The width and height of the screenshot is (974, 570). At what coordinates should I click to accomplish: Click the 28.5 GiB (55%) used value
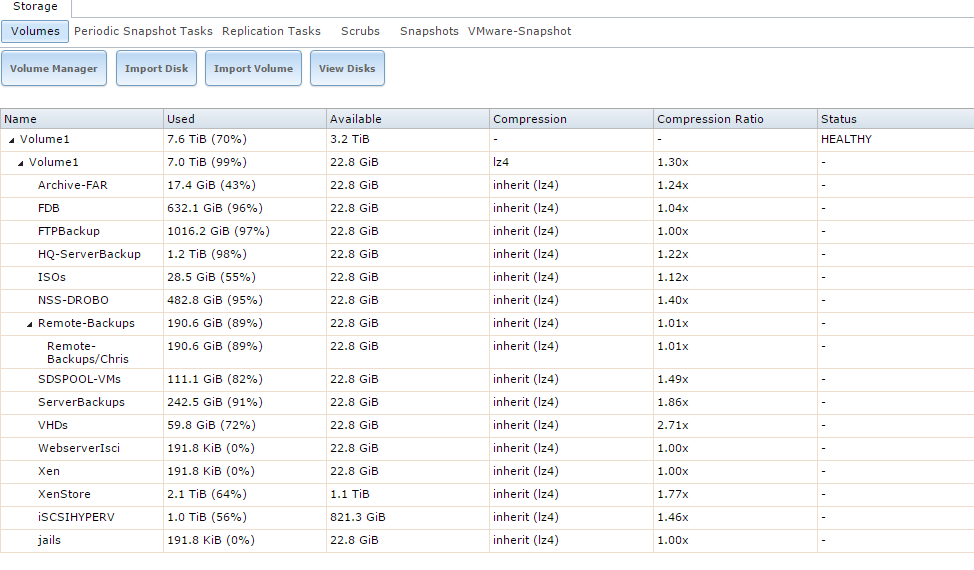211,277
